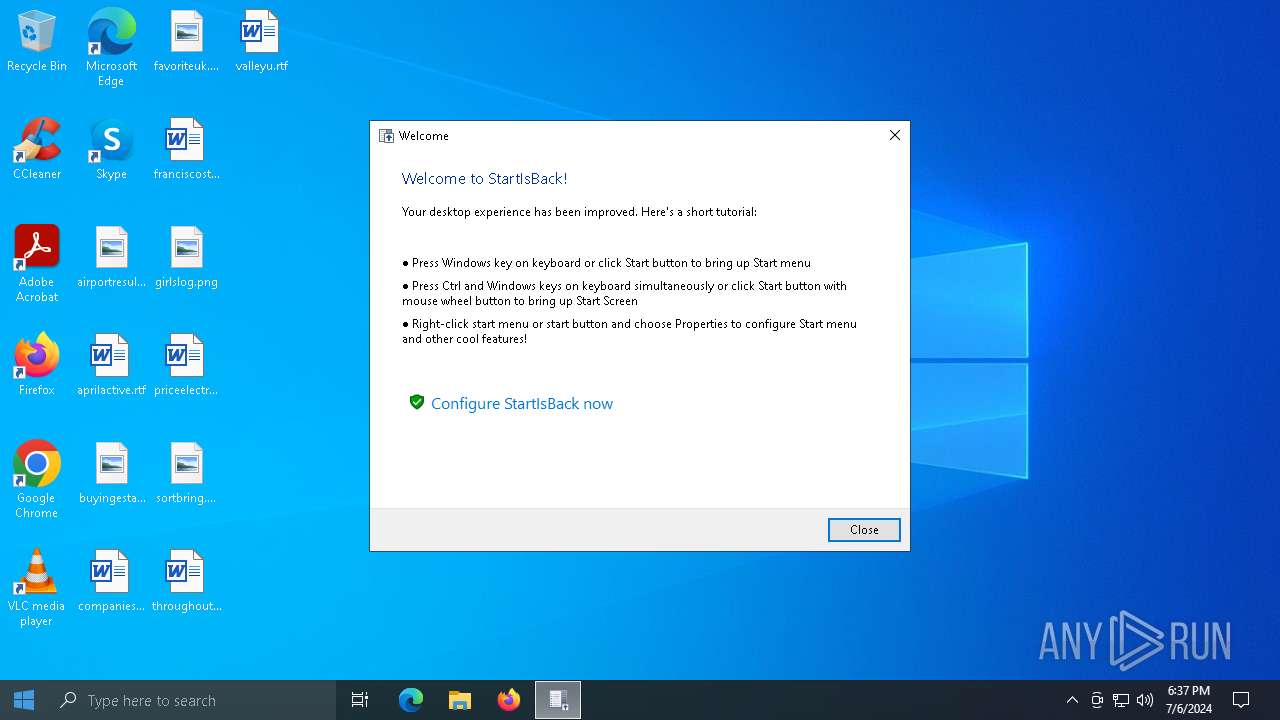Open File Explorer from the taskbar
This screenshot has height=720, width=1280.
point(459,700)
